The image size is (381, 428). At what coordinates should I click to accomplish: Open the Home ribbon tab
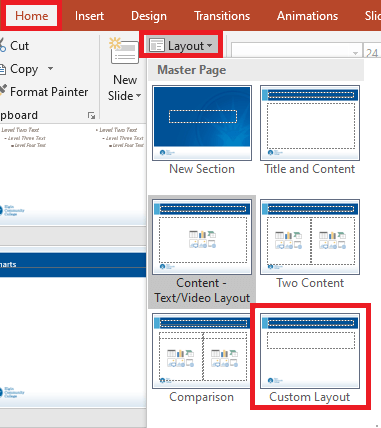click(31, 16)
